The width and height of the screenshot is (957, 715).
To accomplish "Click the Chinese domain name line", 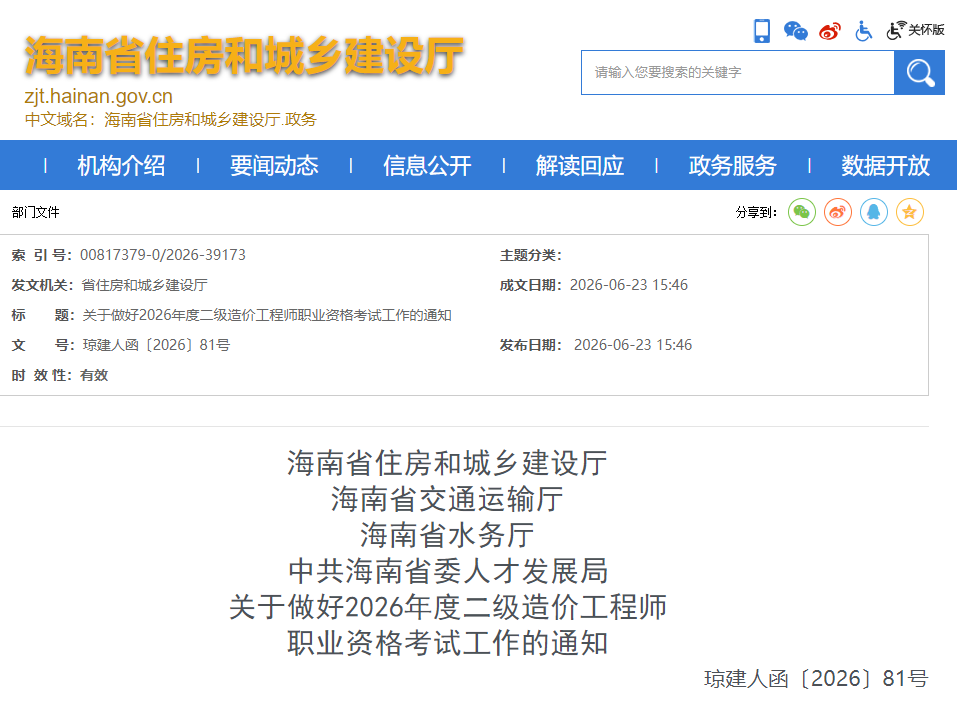I will coord(170,120).
